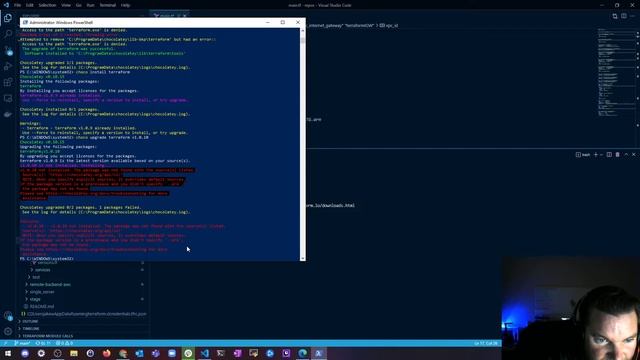Expand the Outline section
The width and height of the screenshot is (640, 360).
click(30, 322)
